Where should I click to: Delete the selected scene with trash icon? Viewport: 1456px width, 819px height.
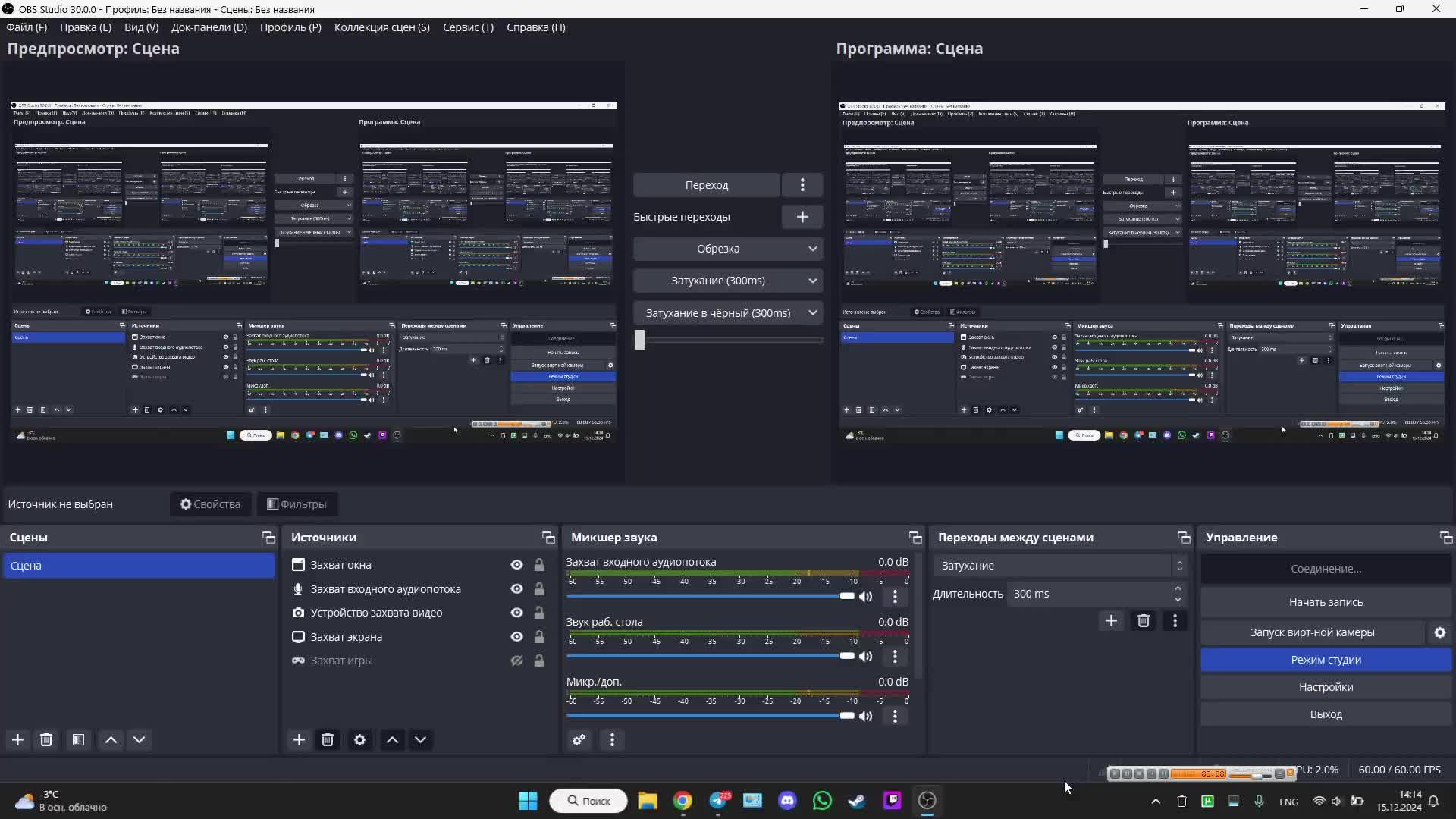pos(46,740)
